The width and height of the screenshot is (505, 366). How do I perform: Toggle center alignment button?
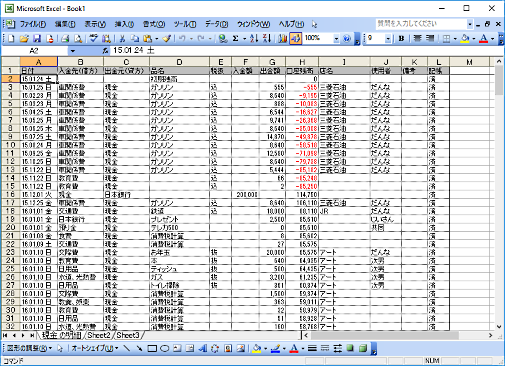click(417, 39)
